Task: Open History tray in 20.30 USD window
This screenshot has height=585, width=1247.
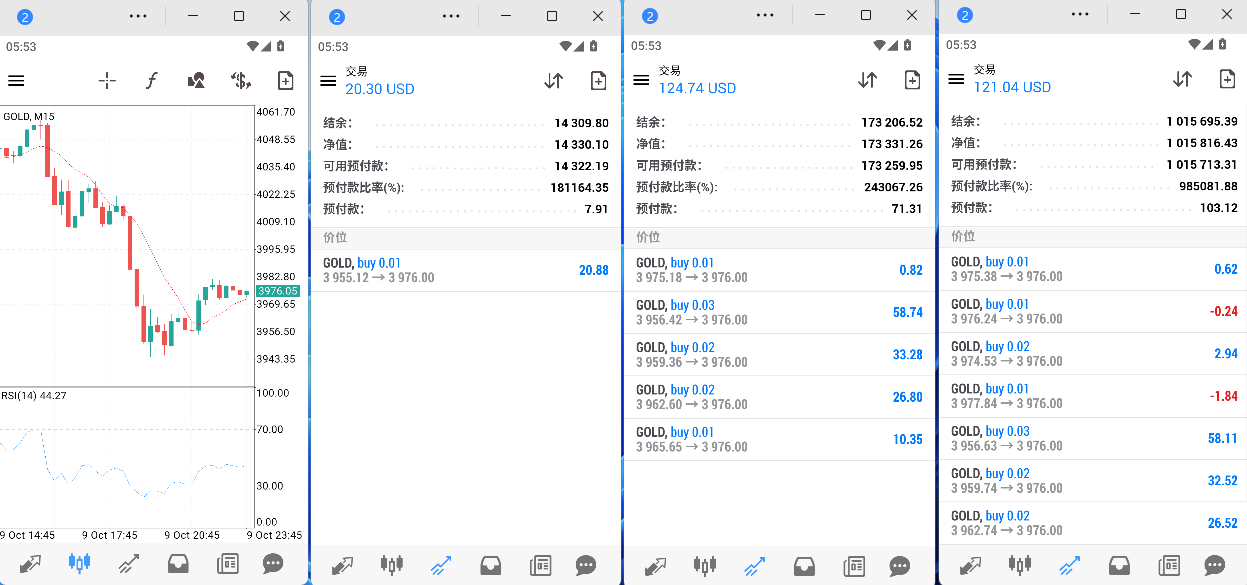Action: [x=491, y=566]
